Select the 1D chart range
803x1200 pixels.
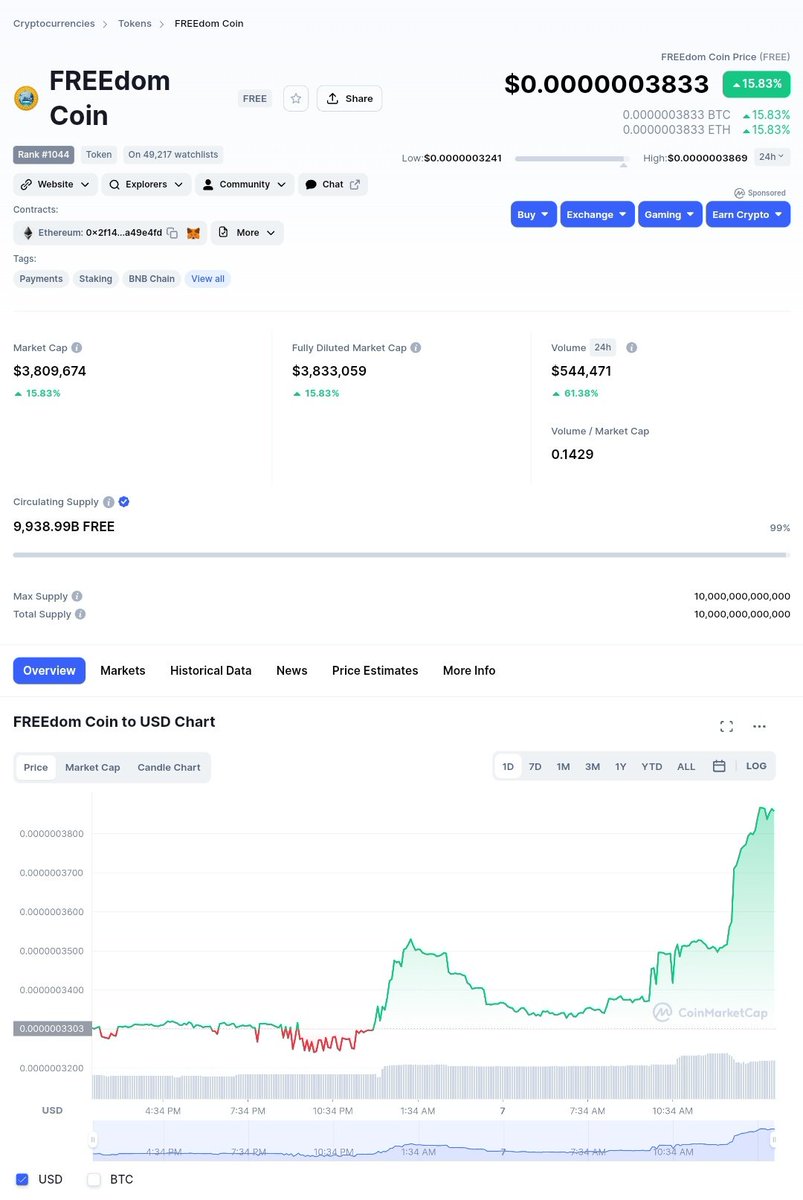508,766
